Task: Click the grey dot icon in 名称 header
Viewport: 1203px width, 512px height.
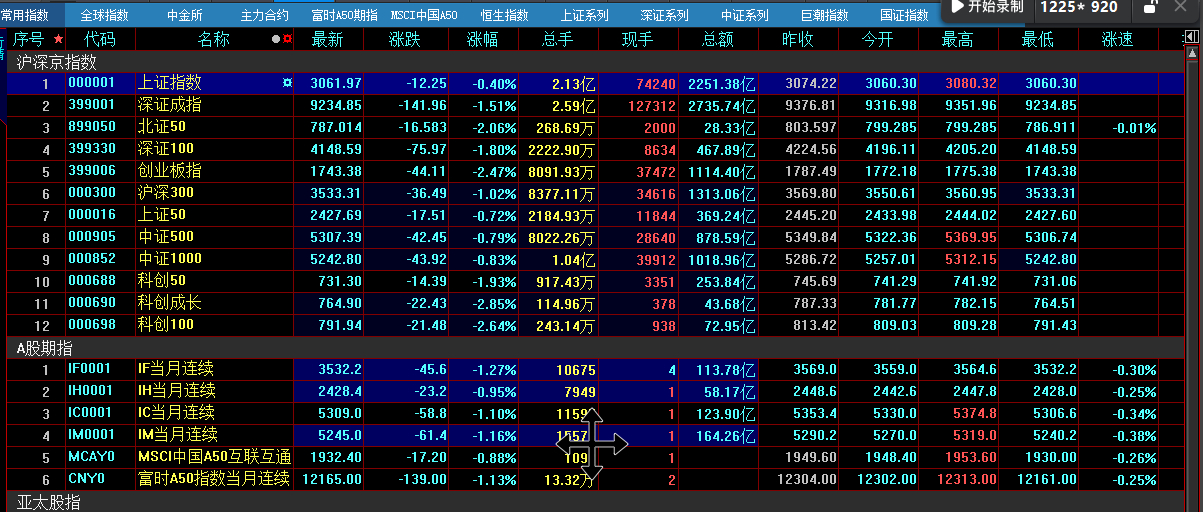Action: coord(276,40)
